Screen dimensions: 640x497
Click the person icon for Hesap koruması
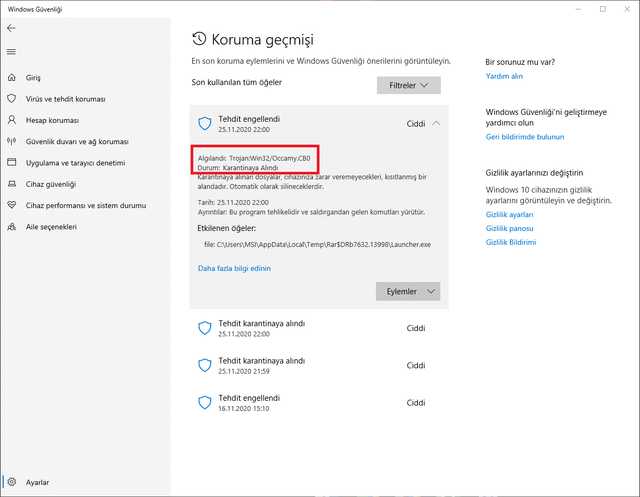click(12, 120)
